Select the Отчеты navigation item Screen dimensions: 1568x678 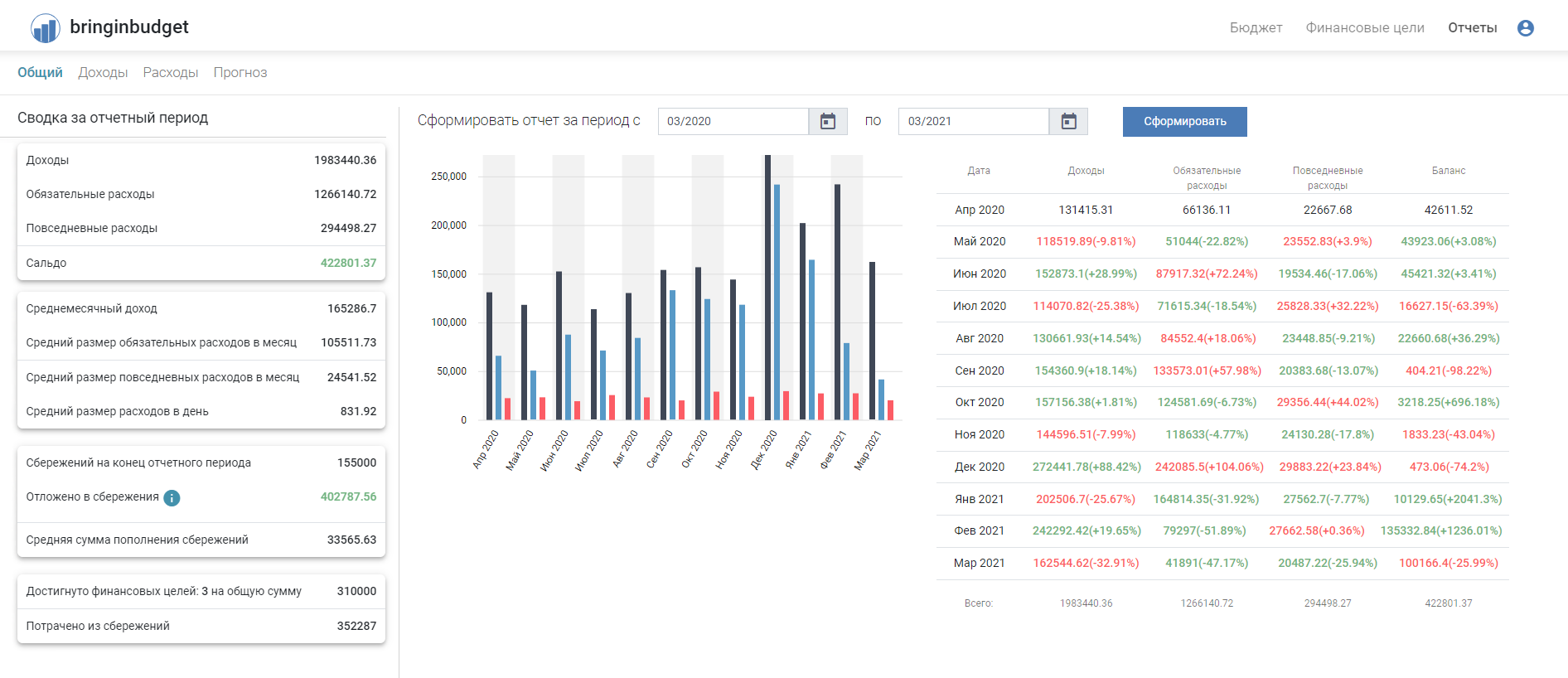point(1473,28)
